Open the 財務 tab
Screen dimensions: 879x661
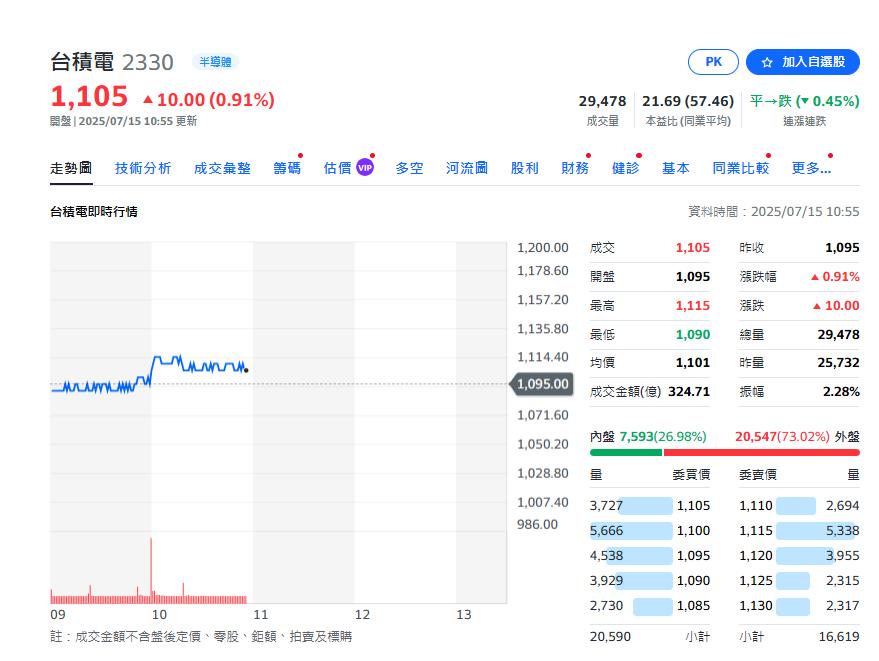[x=575, y=168]
